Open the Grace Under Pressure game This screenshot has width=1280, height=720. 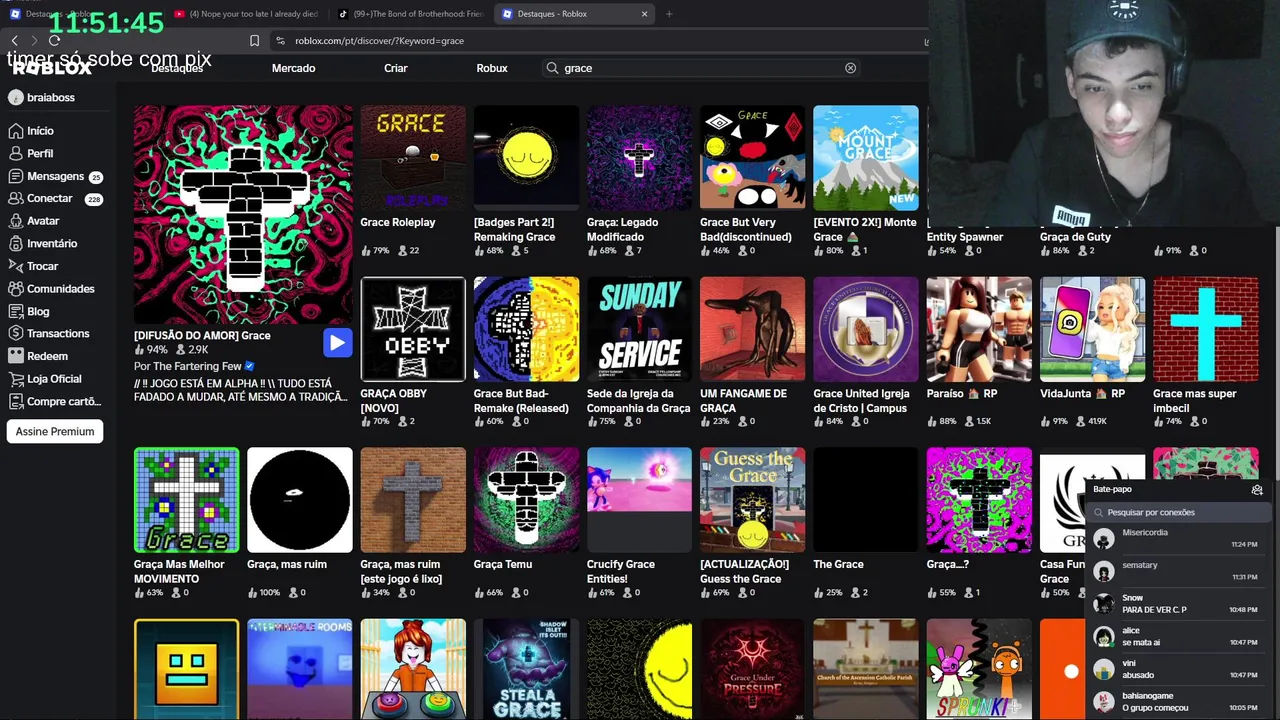753,669
